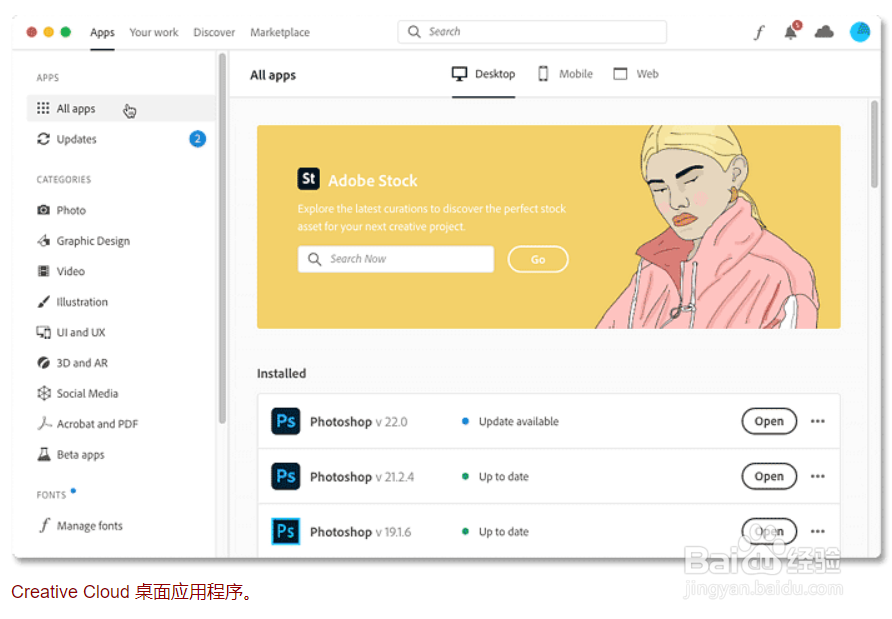Open Photoshop v 19.1.6
Screen dimensions: 892x619
click(769, 531)
